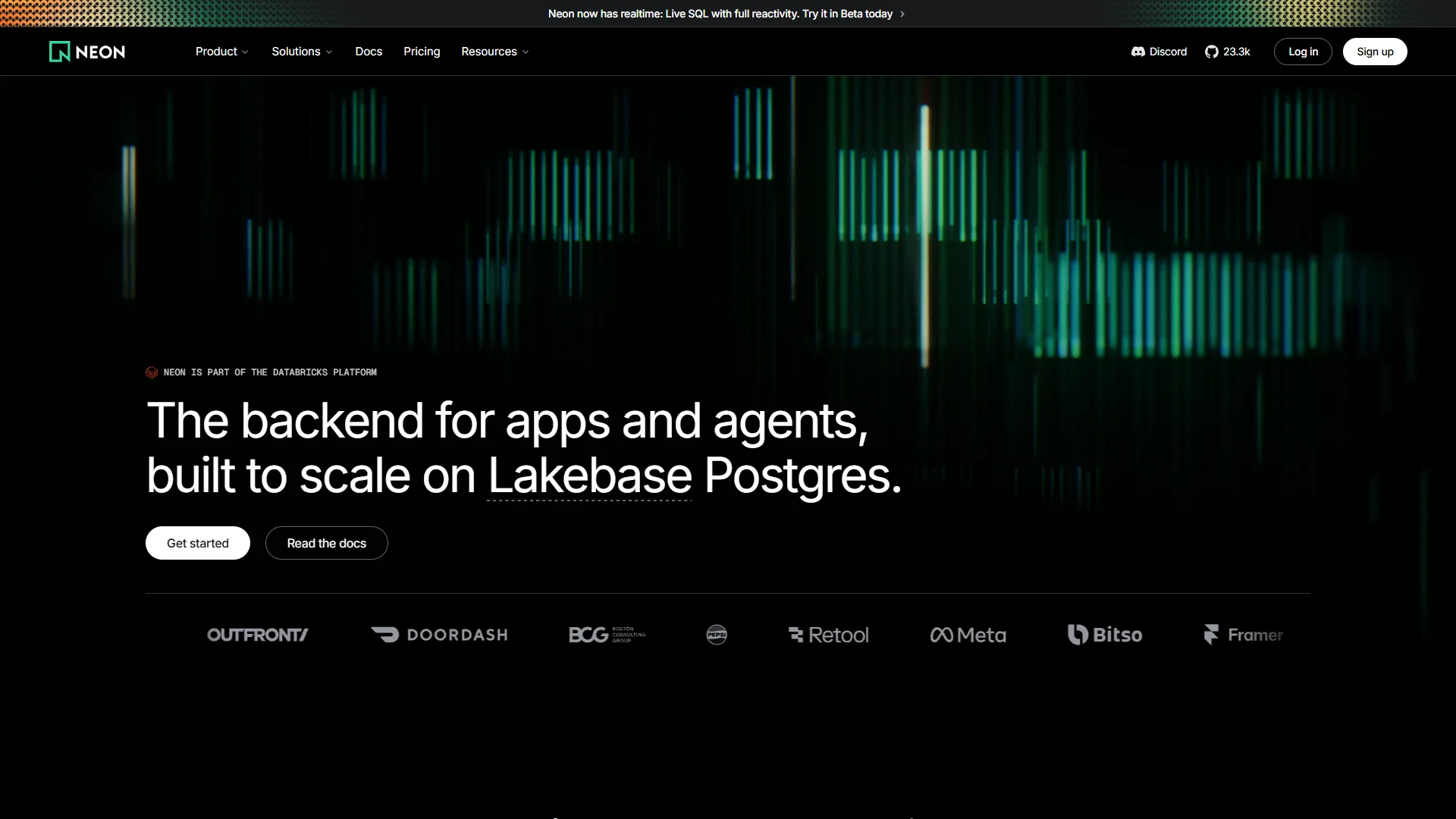
Task: Click the Neon logo in the header
Action: [x=87, y=52]
